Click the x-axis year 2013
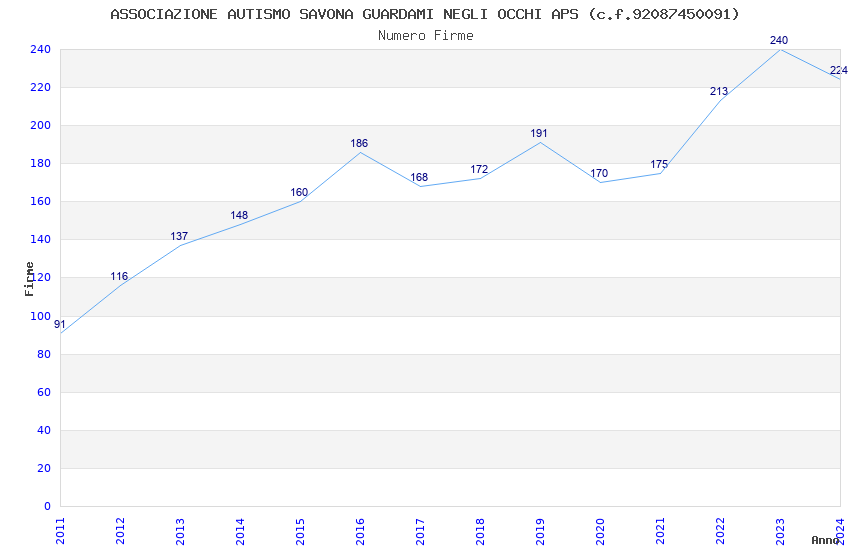This screenshot has width=850, height=550. pos(180,531)
